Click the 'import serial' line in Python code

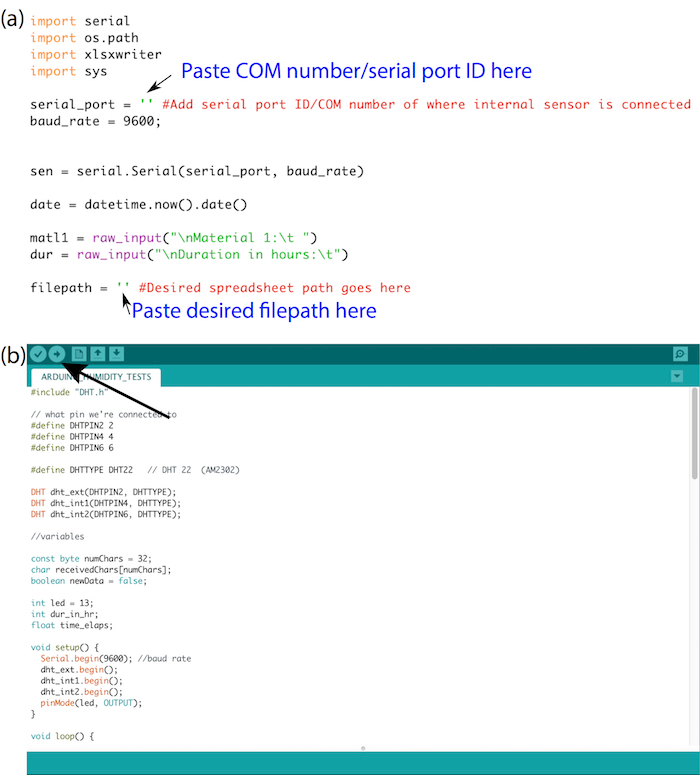pyautogui.click(x=80, y=21)
